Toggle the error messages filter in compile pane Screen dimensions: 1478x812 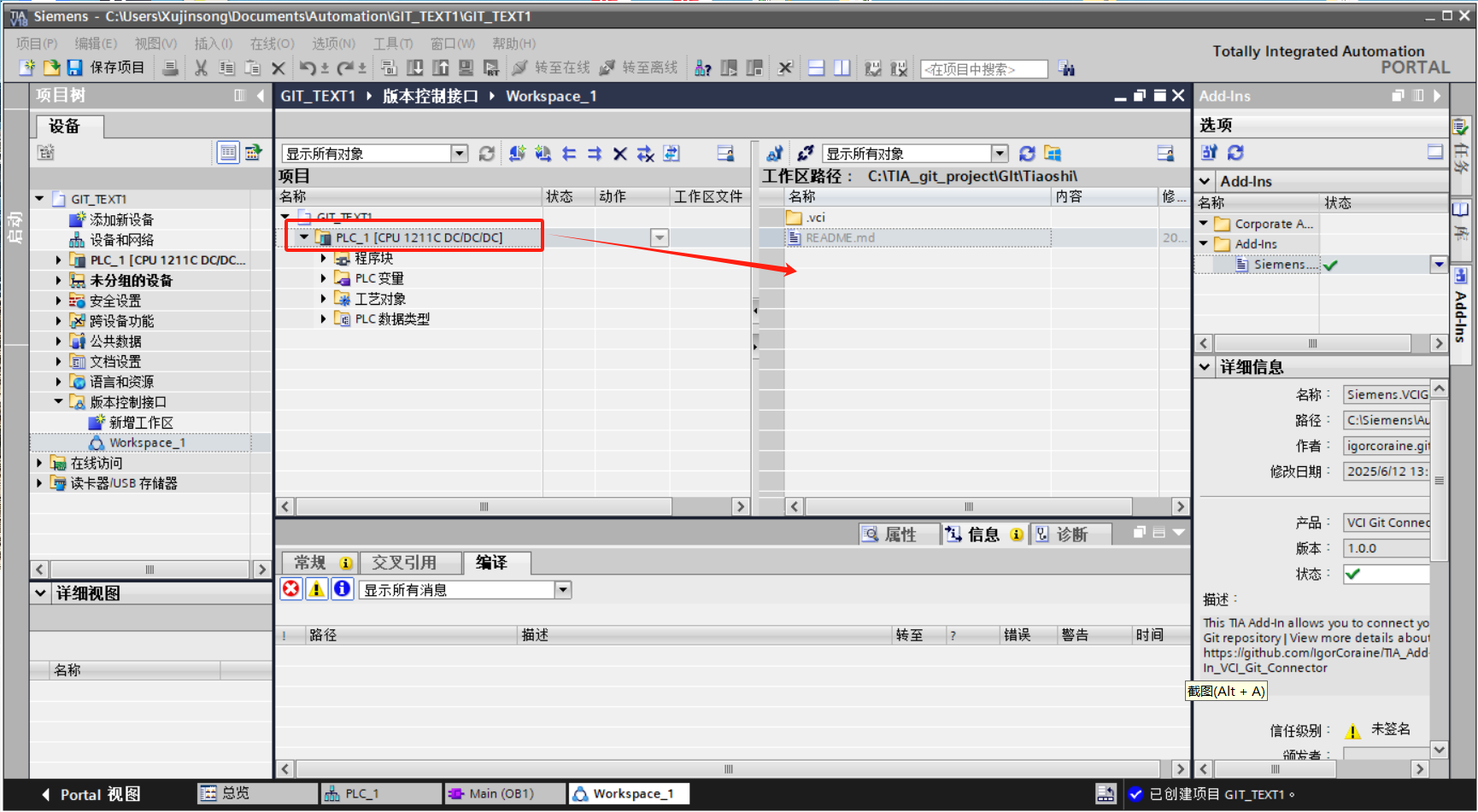[x=290, y=588]
